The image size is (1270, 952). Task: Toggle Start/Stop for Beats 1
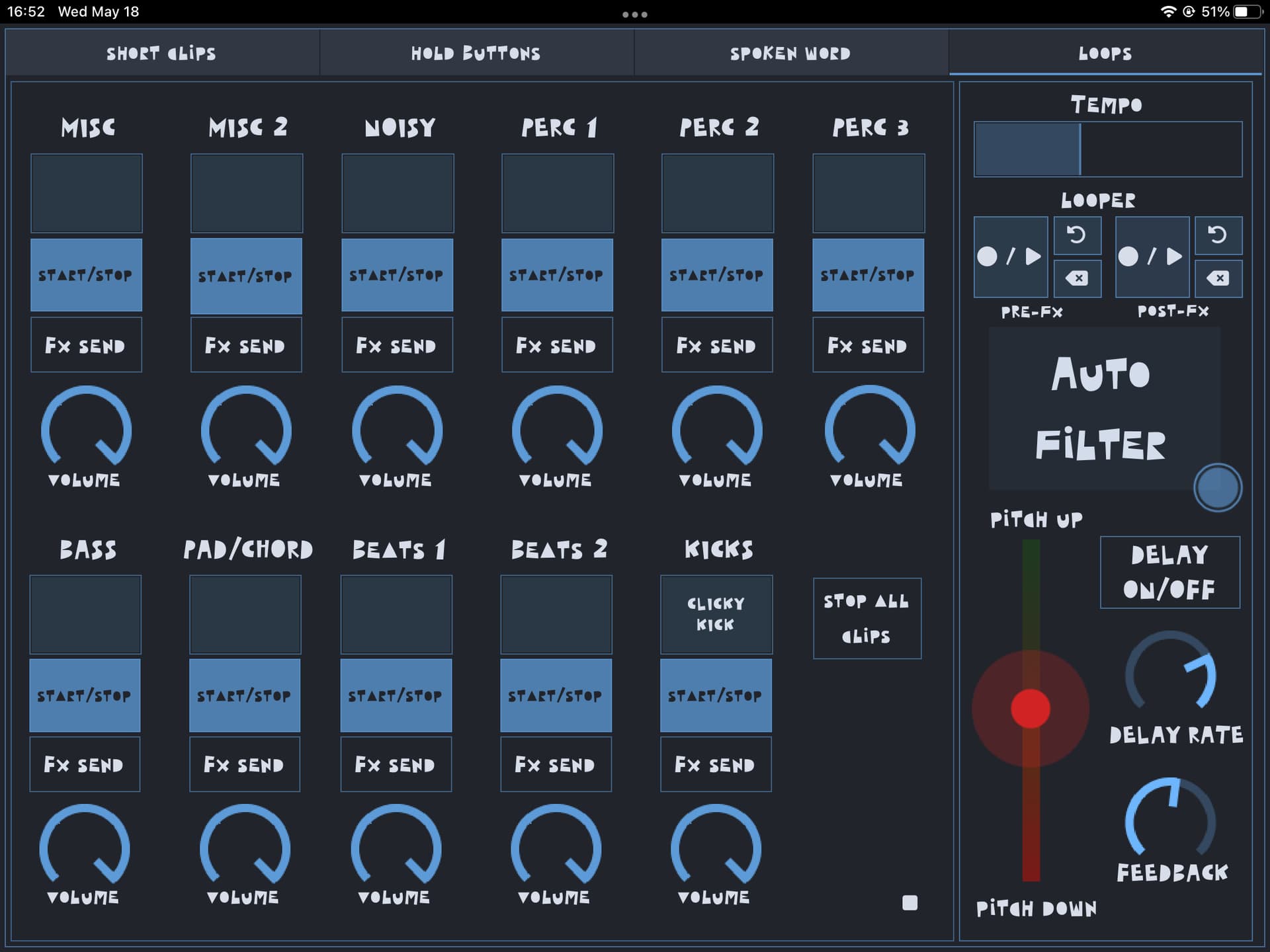point(396,695)
